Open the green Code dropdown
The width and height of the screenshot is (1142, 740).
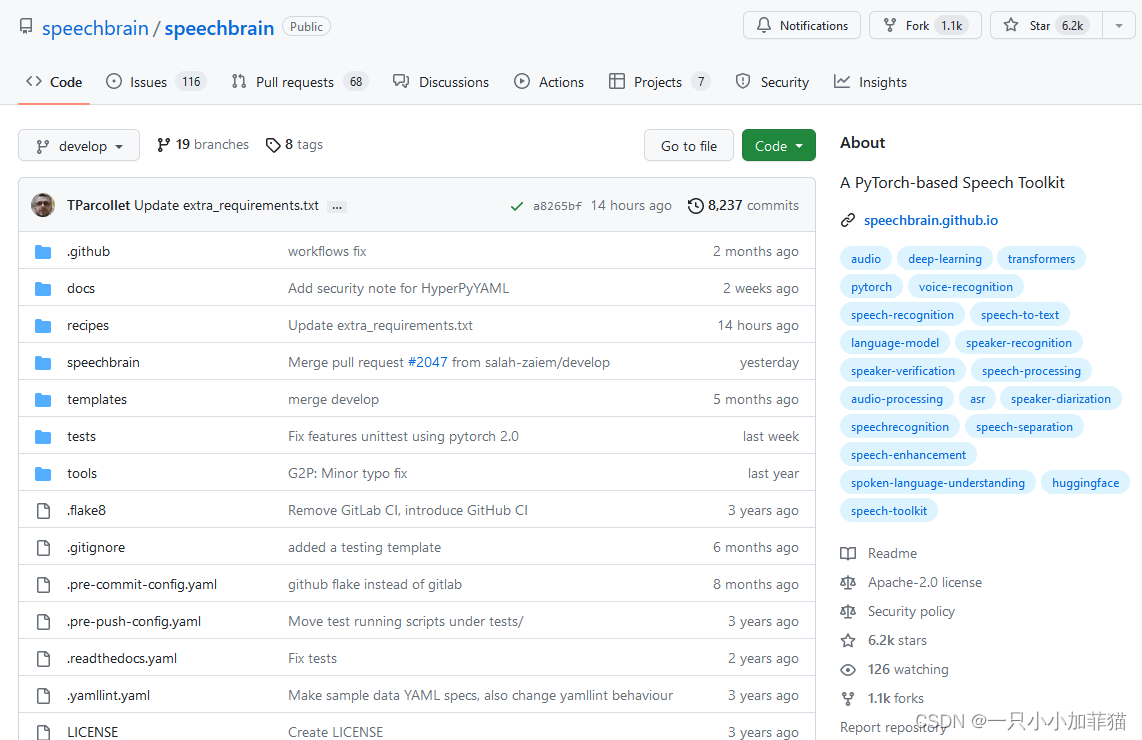click(778, 145)
